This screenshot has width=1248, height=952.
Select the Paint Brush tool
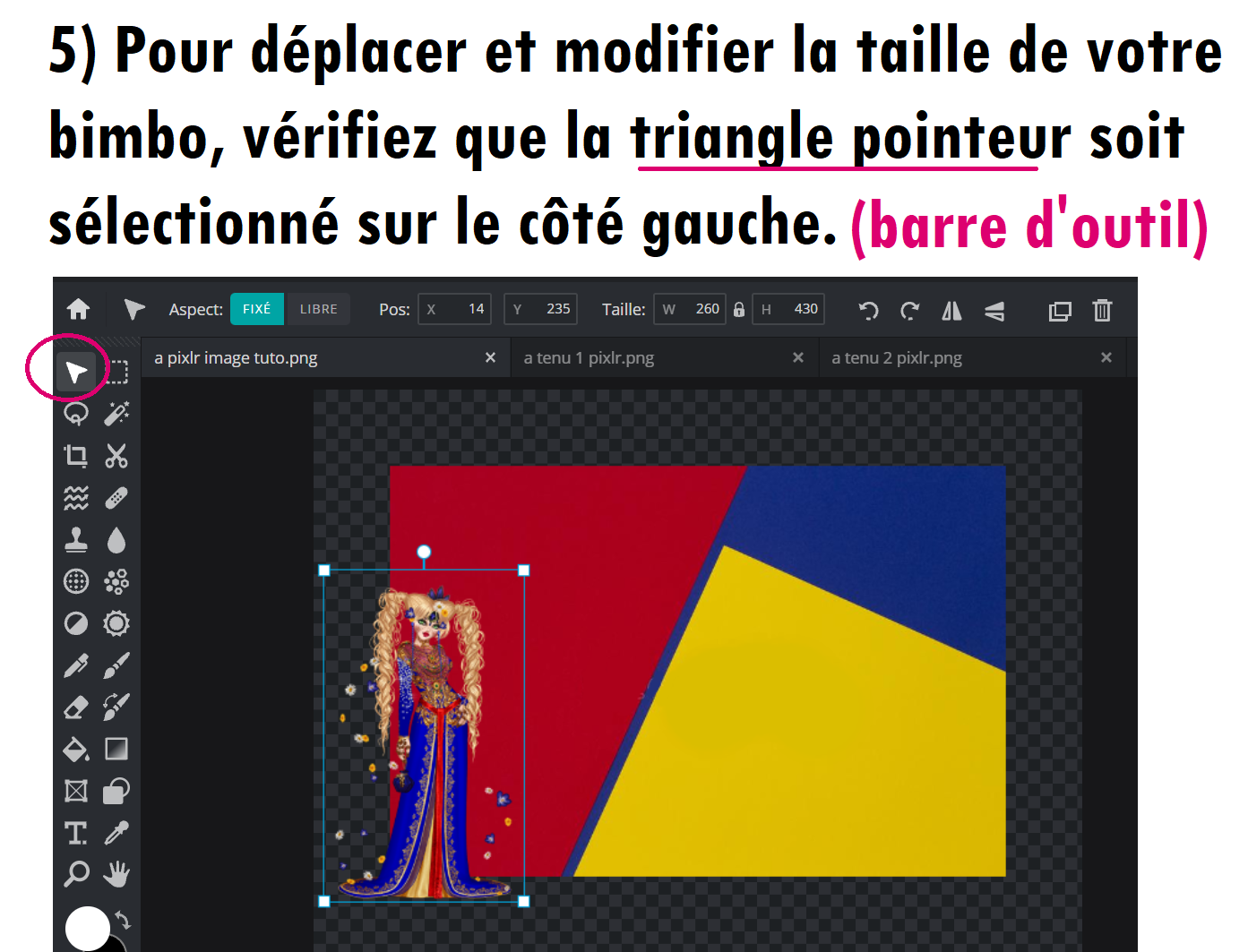click(116, 665)
